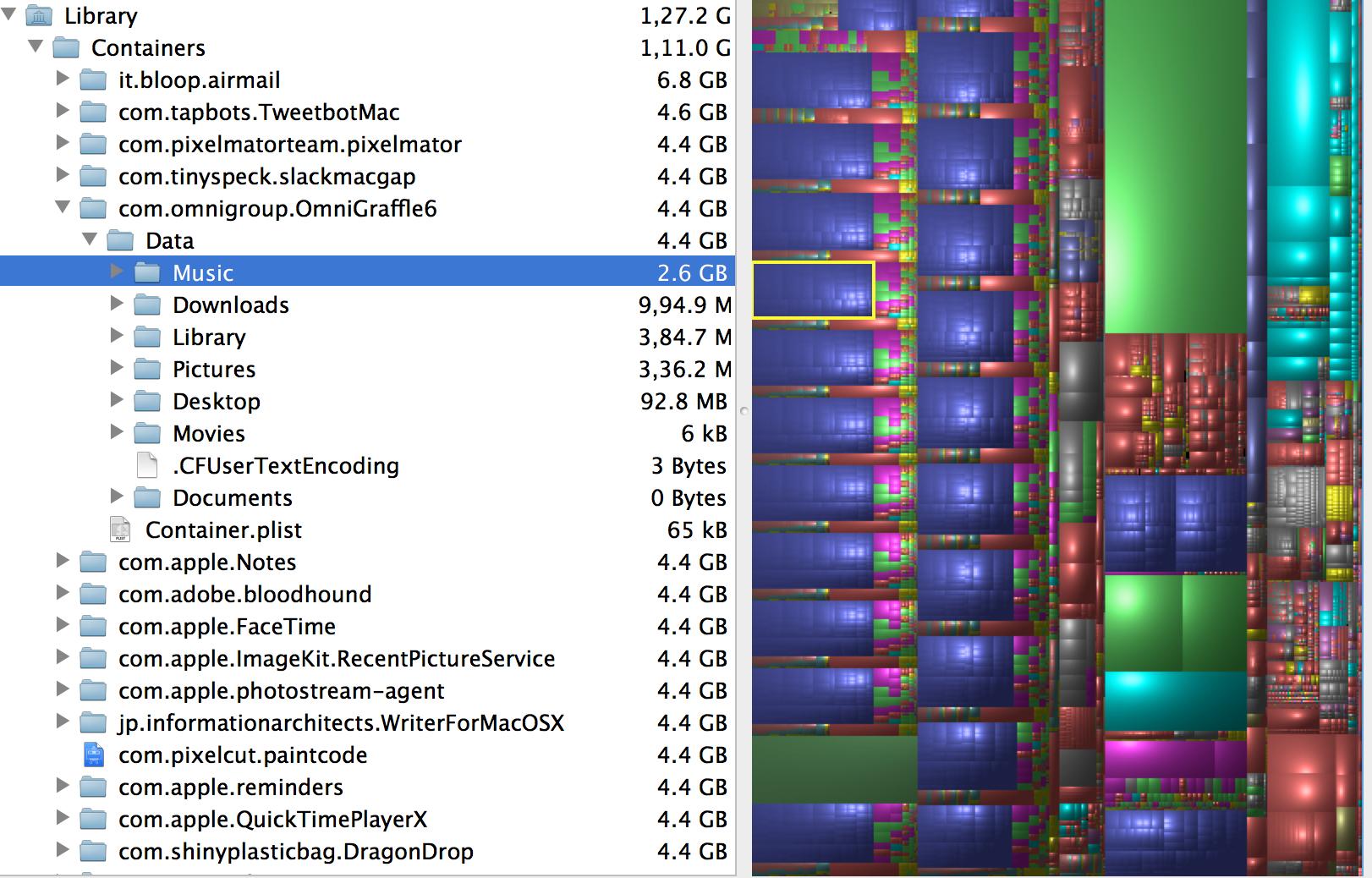Expand the Music folder
The image size is (1372, 878).
click(x=117, y=272)
